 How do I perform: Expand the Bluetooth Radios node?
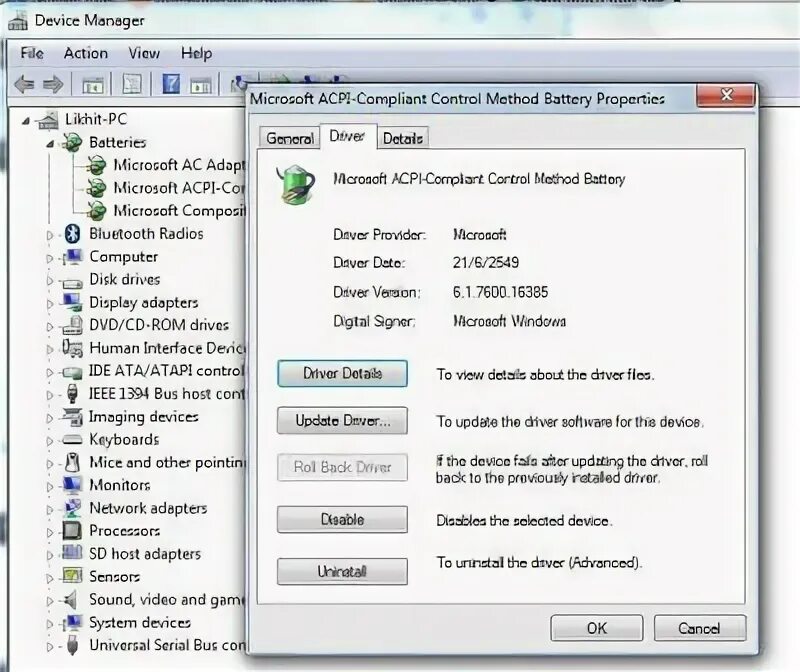[49, 235]
